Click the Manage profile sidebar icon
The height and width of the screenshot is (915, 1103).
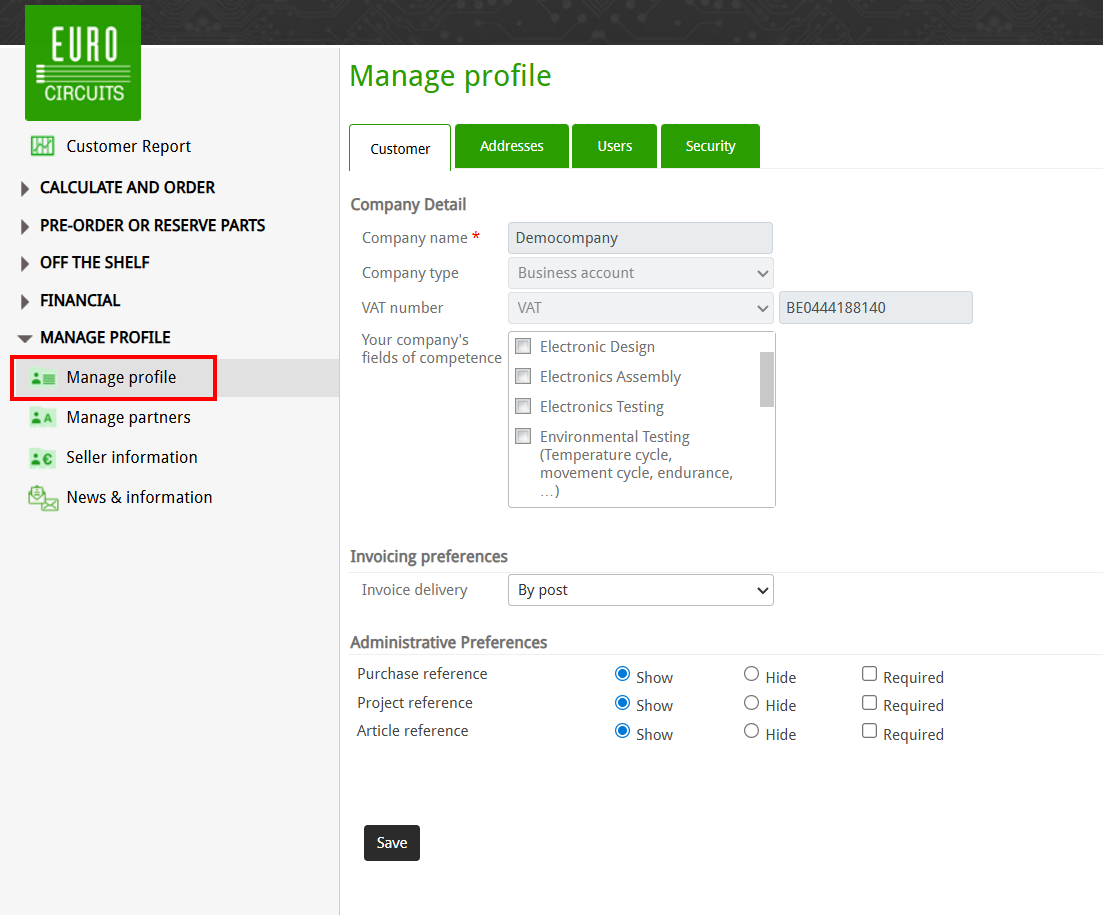pos(42,378)
